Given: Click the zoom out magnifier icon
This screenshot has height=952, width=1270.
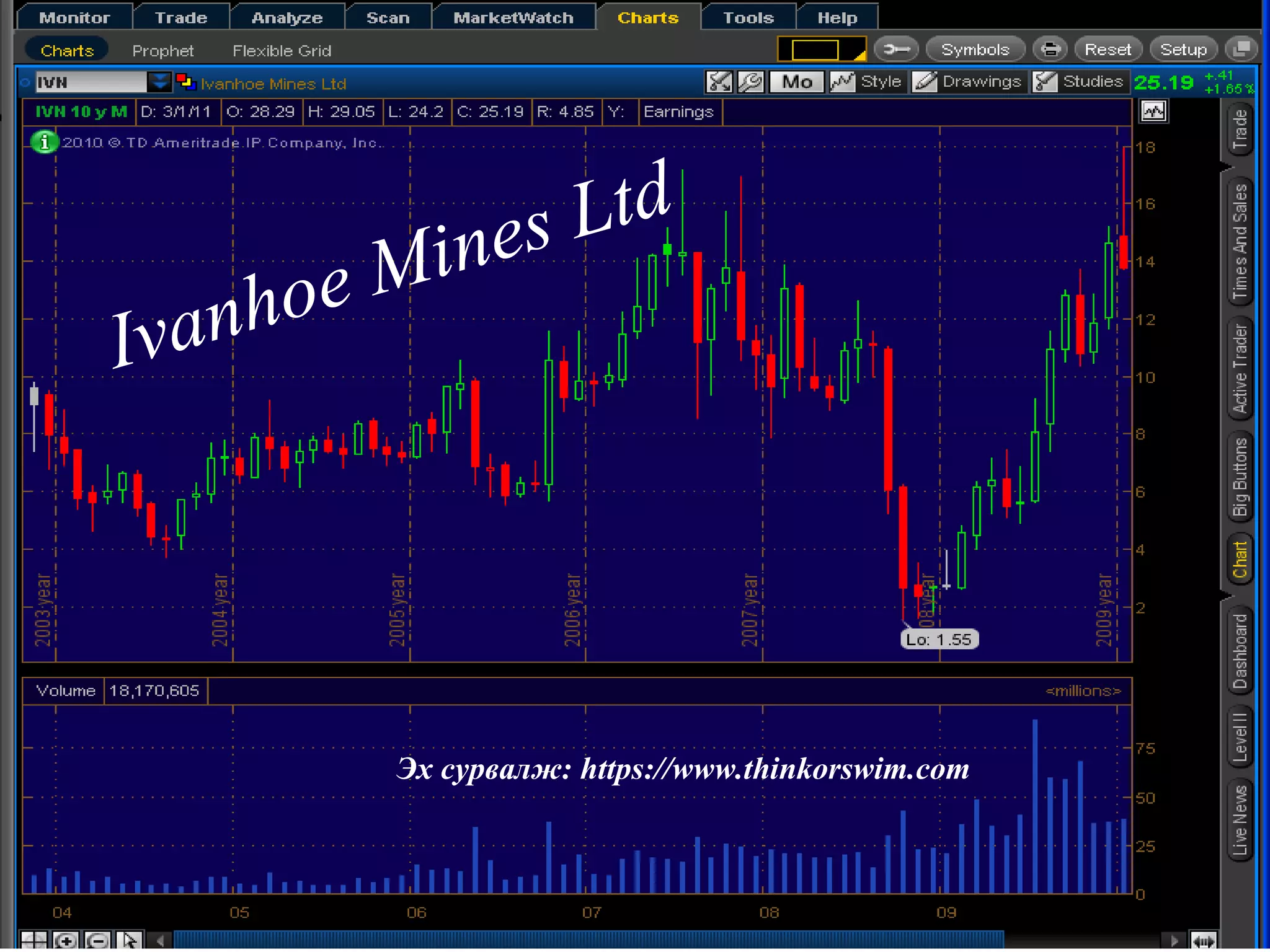Looking at the screenshot, I should coord(98,940).
